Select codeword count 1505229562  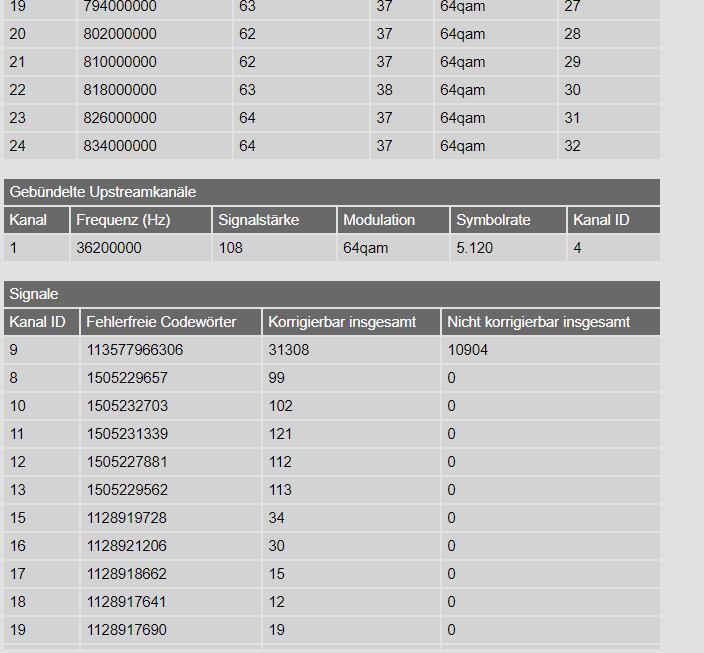click(127, 490)
